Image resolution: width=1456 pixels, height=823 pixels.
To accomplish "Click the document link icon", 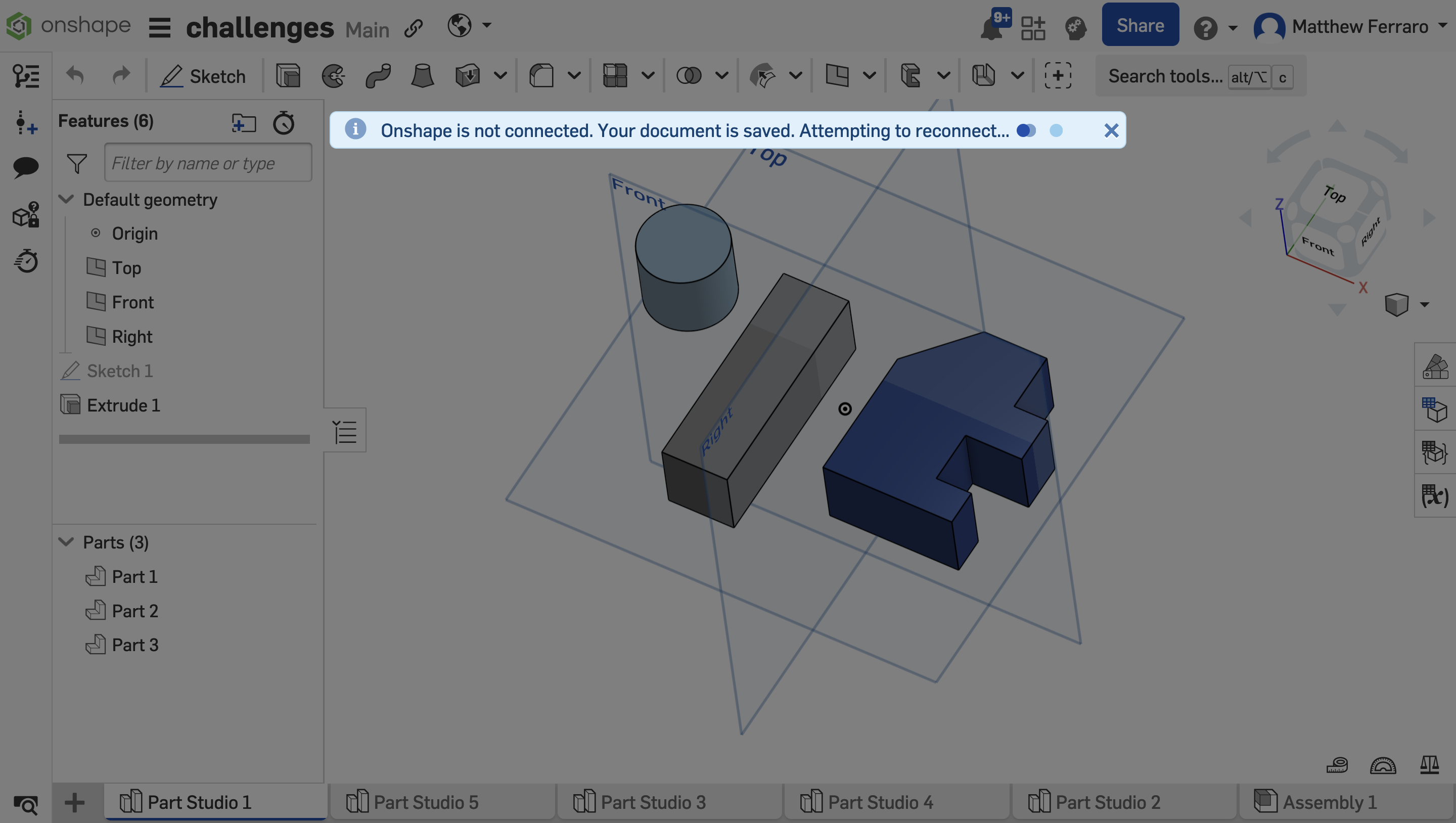I will [x=414, y=28].
